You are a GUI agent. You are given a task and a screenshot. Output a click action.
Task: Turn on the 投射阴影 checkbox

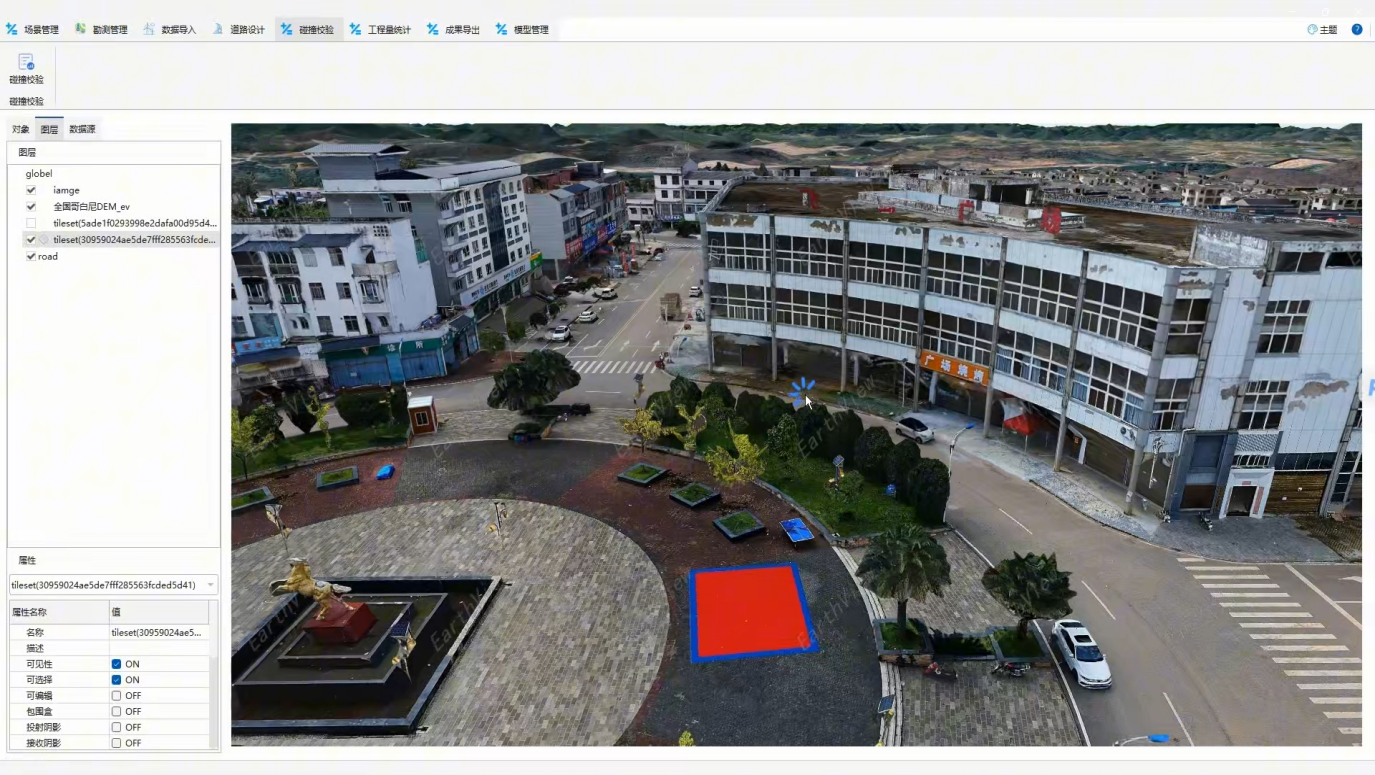click(x=116, y=727)
